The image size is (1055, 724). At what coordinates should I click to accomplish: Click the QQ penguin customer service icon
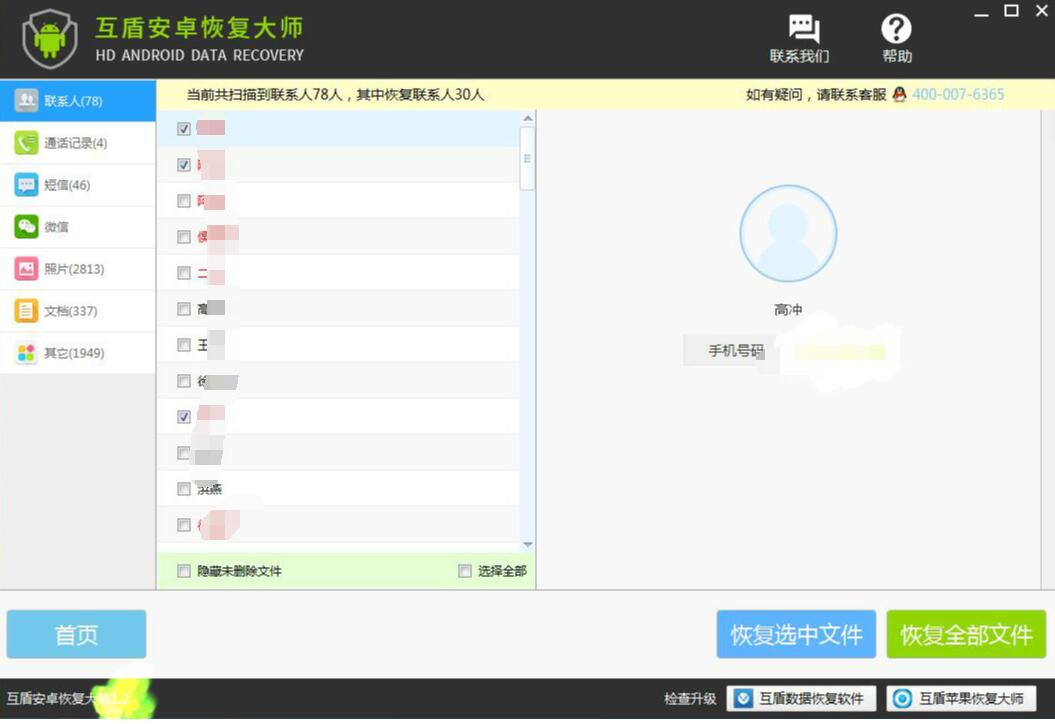899,94
